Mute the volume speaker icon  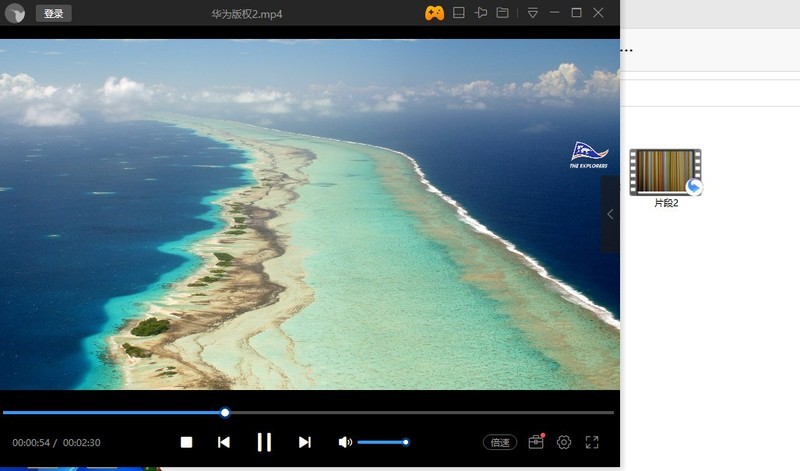(x=345, y=442)
